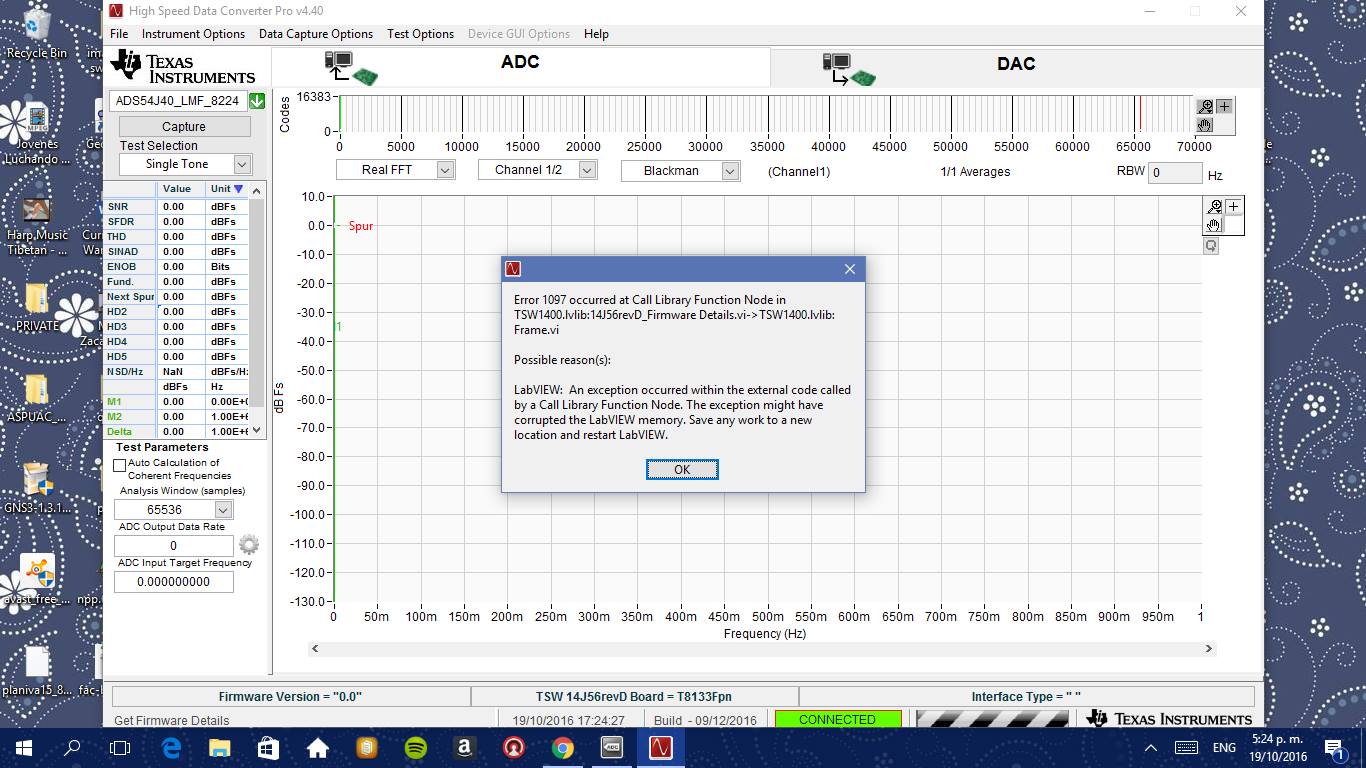Edit the ADS54J40_LMF_8224 device selection field

click(x=177, y=101)
